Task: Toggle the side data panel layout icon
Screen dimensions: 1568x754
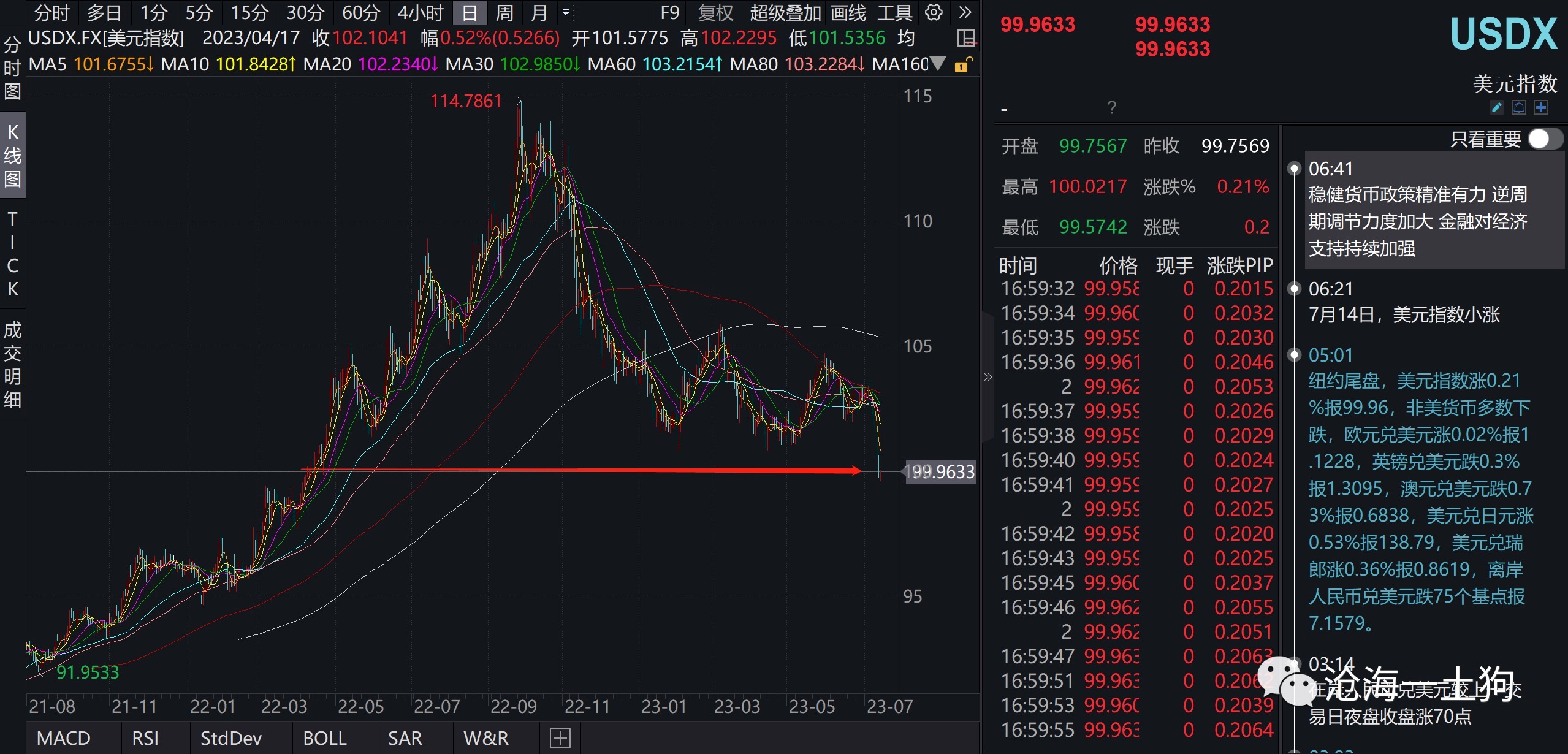Action: tap(966, 38)
